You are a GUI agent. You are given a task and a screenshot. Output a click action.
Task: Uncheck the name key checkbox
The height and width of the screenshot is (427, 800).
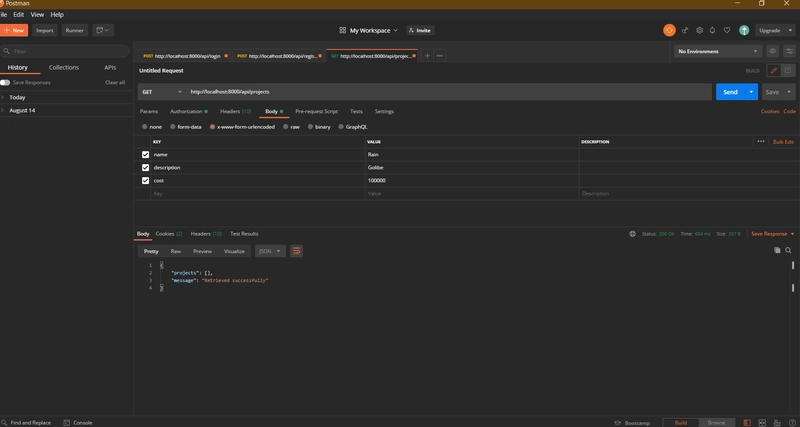coord(145,155)
